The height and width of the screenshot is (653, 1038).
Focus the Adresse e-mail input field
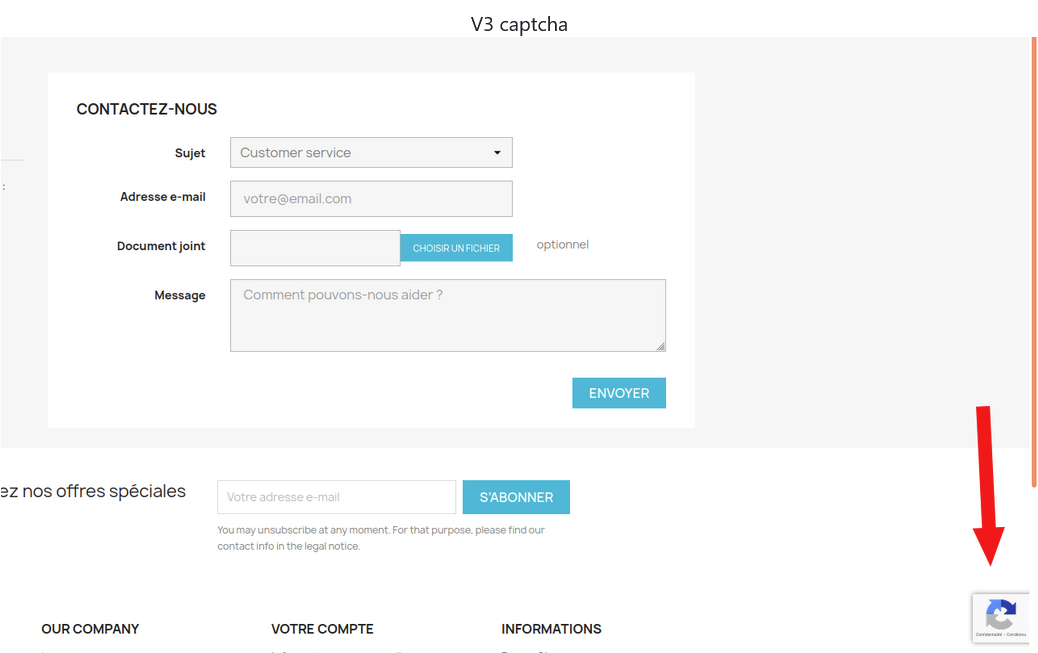tap(371, 199)
